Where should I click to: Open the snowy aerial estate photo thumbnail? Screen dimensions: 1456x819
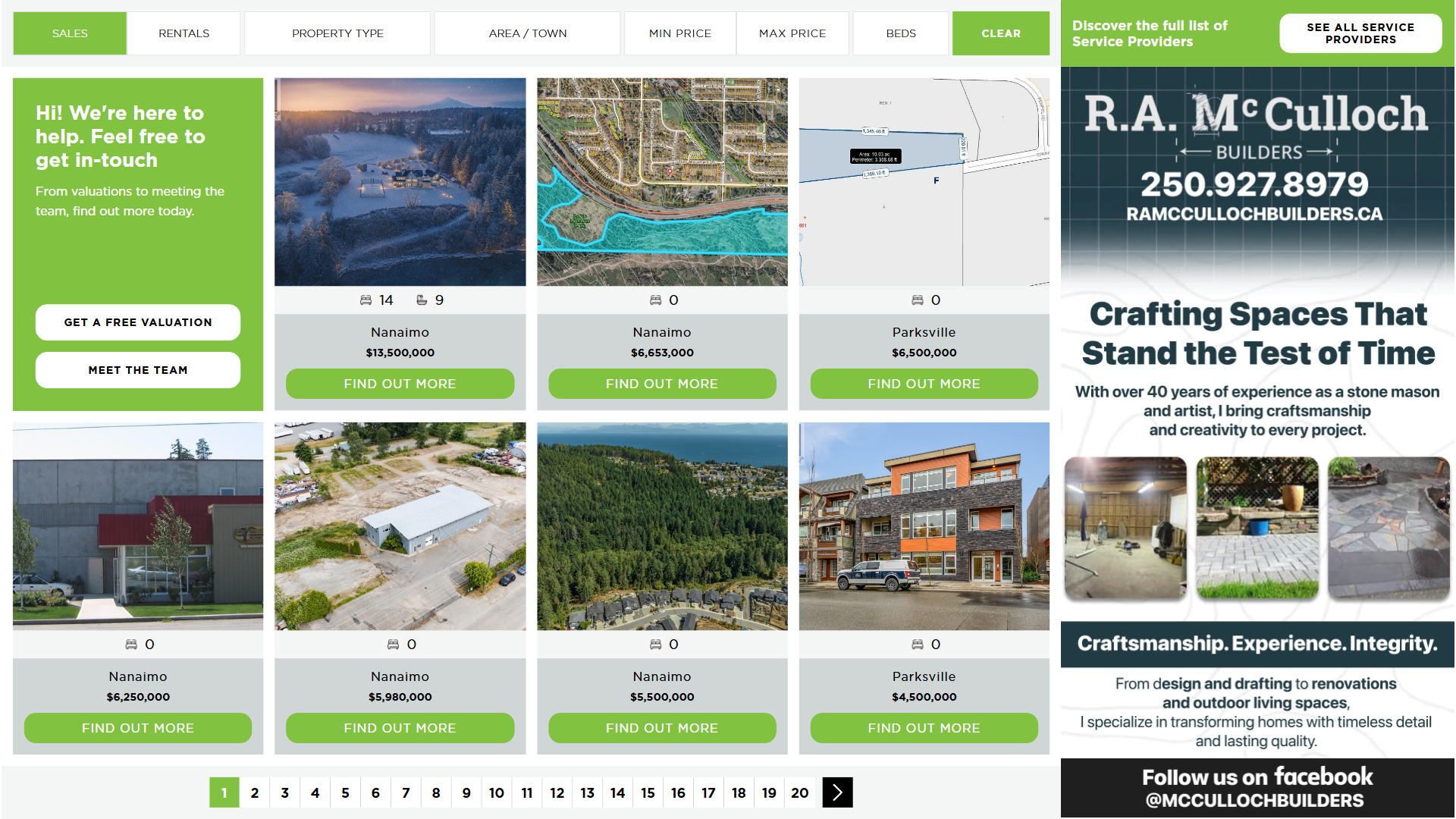[x=400, y=182]
